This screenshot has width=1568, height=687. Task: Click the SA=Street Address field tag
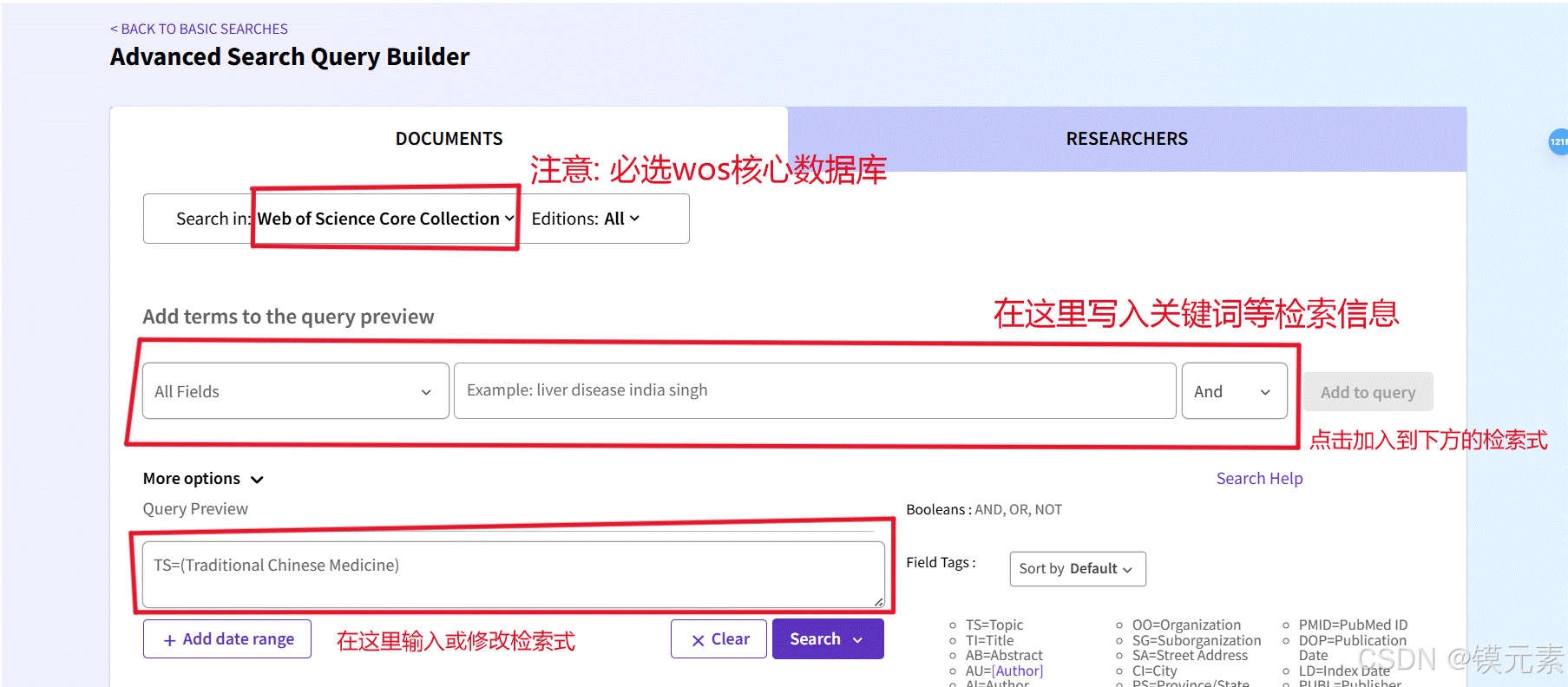click(1190, 655)
